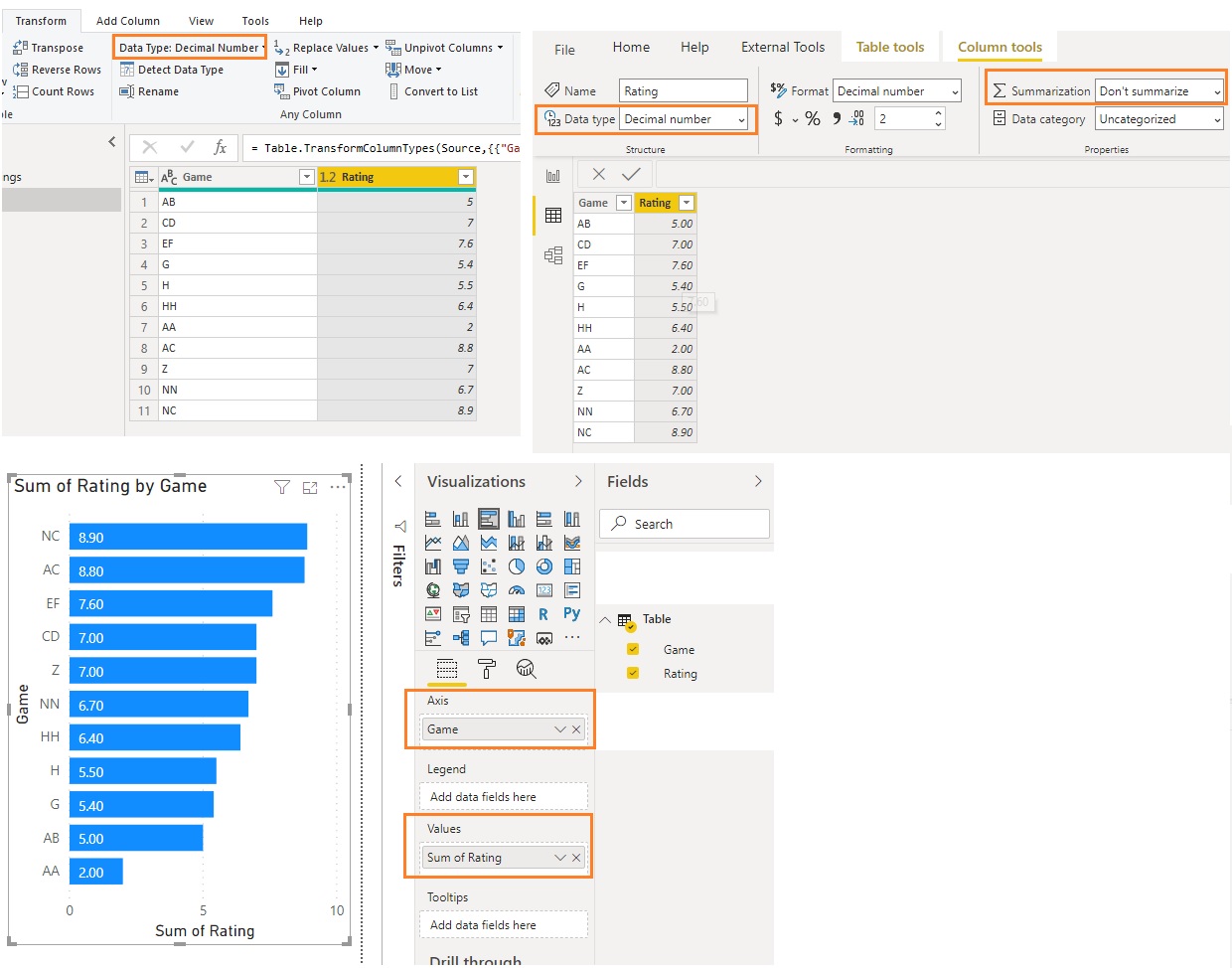
Task: Select the treemap visual
Action: (572, 566)
